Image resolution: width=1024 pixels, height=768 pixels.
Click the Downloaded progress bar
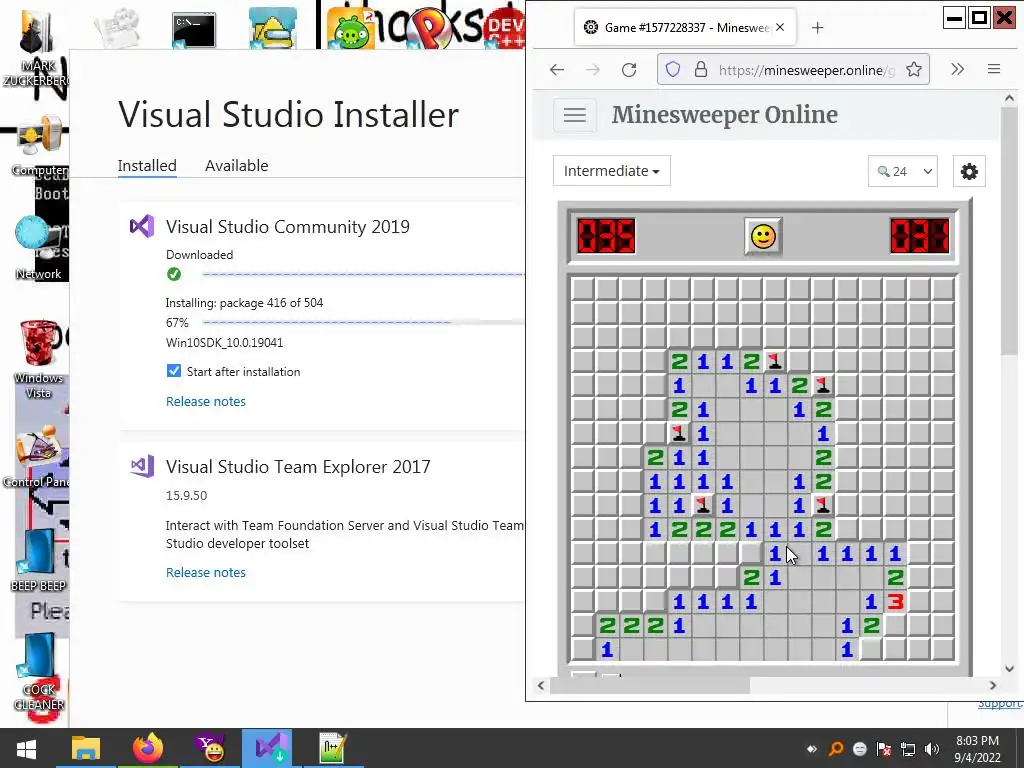[363, 274]
